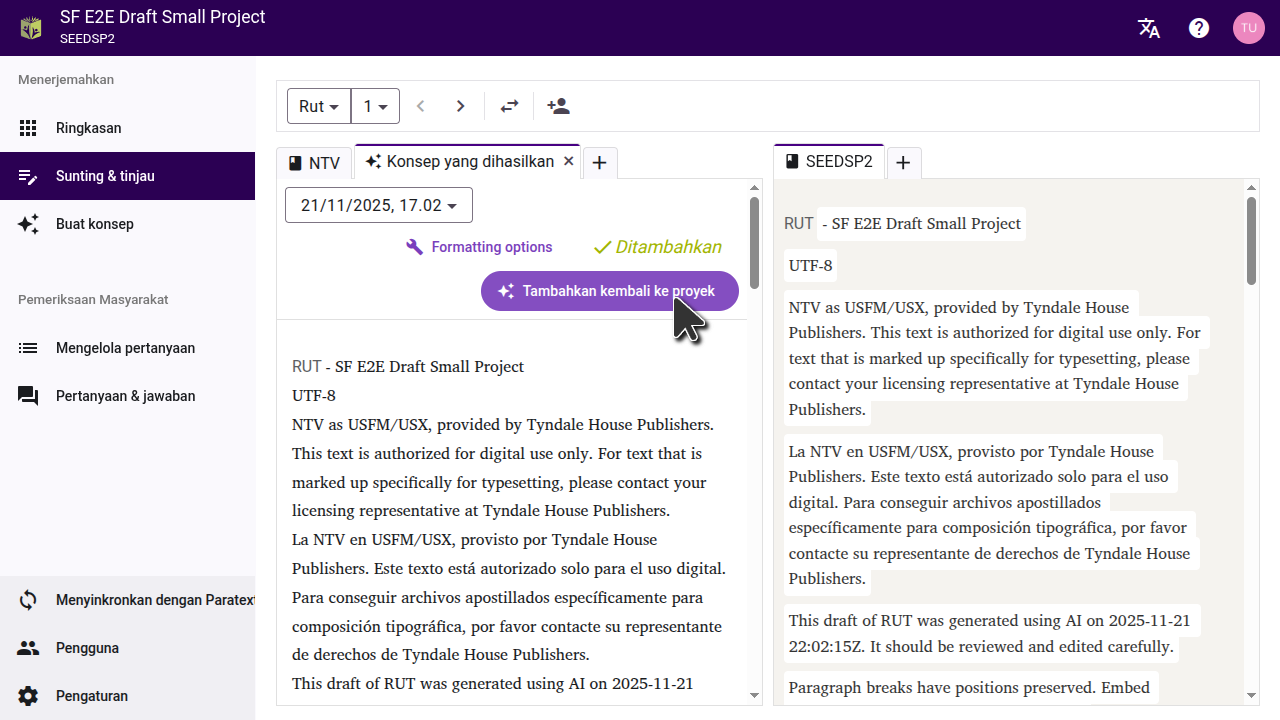Viewport: 1280px width, 720px height.
Task: Open the Rut book dropdown
Action: [x=319, y=106]
